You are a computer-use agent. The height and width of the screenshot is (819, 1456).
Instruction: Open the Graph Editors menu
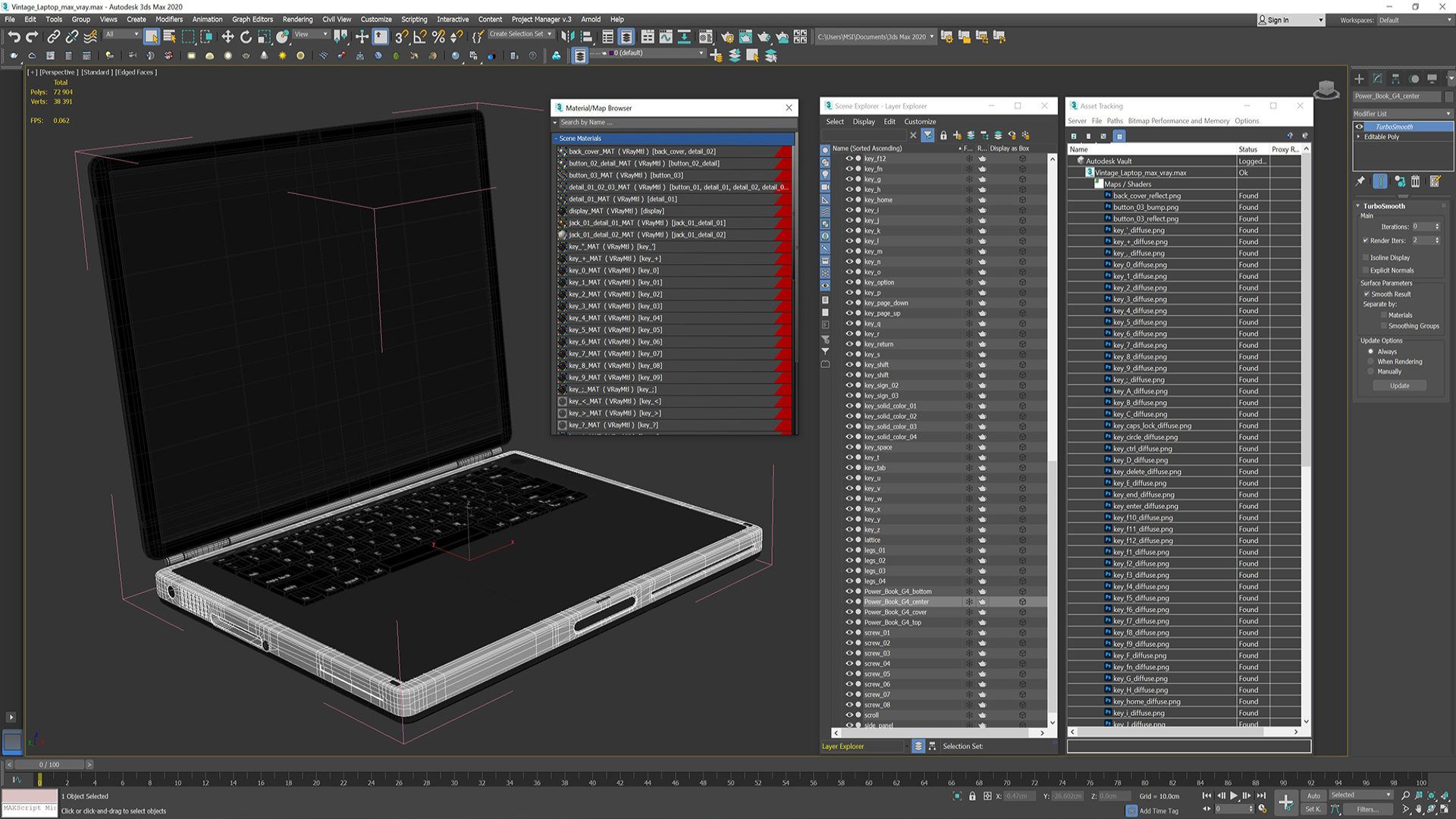(253, 20)
